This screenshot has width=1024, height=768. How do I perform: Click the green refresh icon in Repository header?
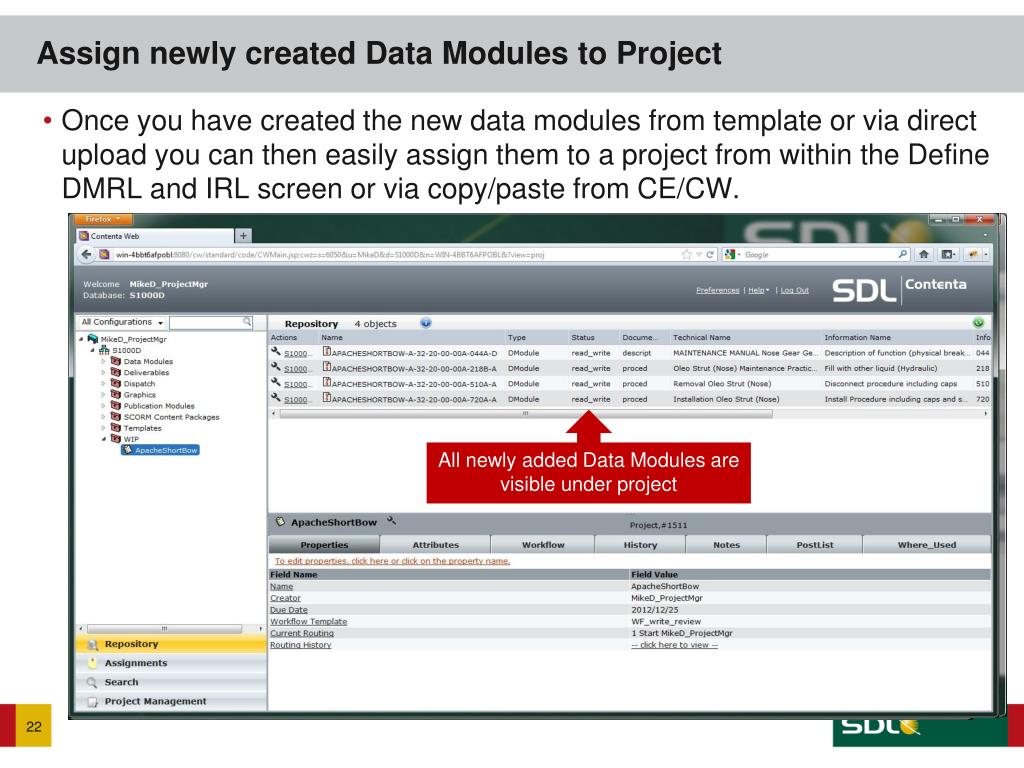[x=978, y=323]
